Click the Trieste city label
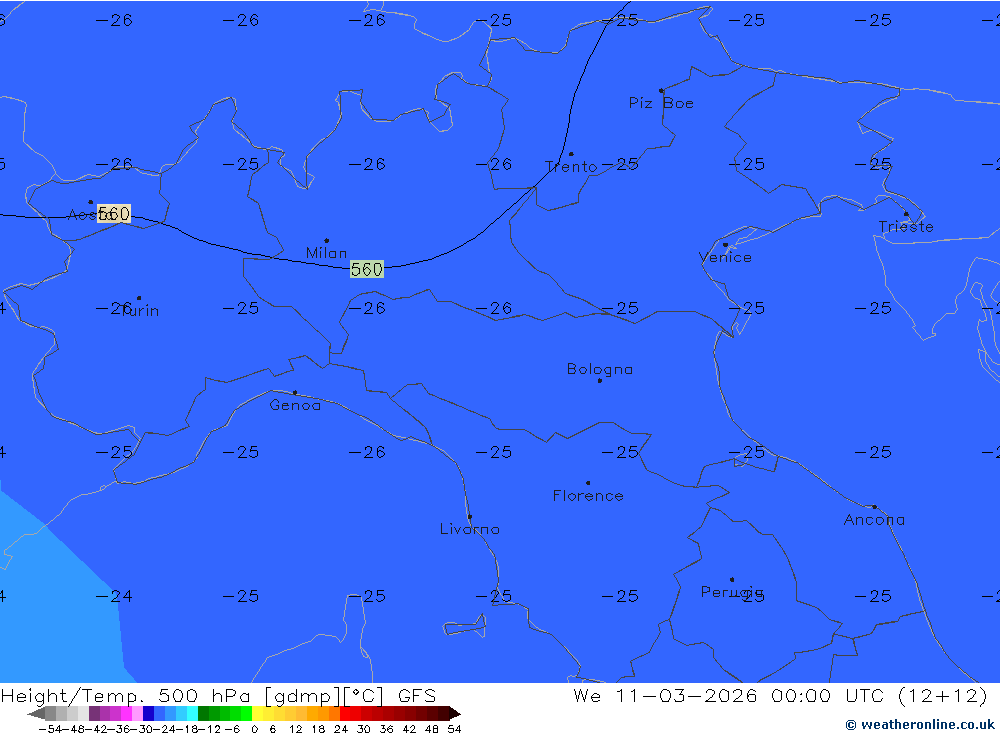1000x733 pixels. 906,226
